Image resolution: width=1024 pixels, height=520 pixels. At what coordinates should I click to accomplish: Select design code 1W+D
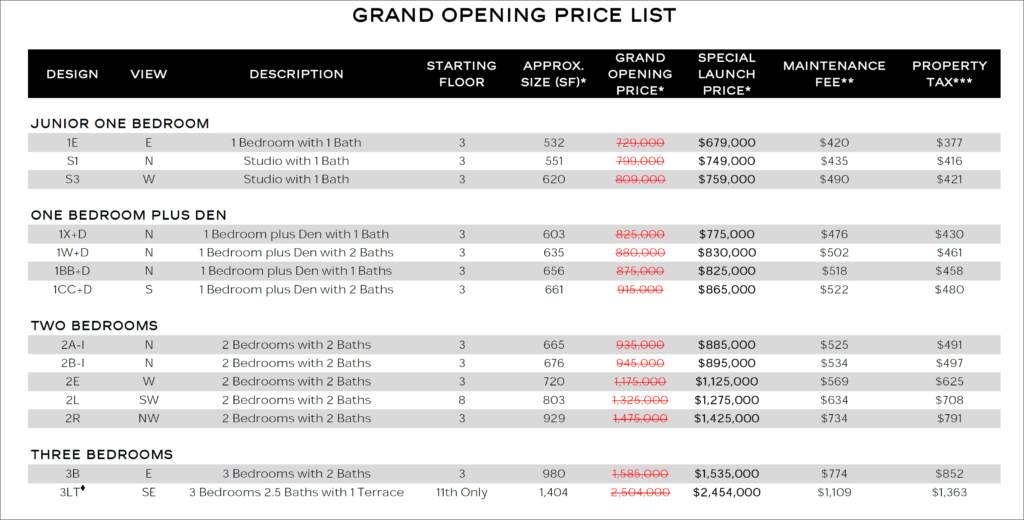click(x=72, y=253)
